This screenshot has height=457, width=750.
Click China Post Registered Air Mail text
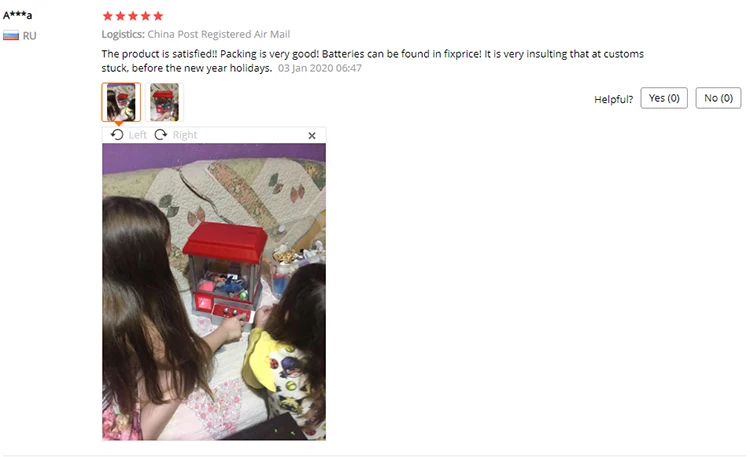click(x=219, y=34)
